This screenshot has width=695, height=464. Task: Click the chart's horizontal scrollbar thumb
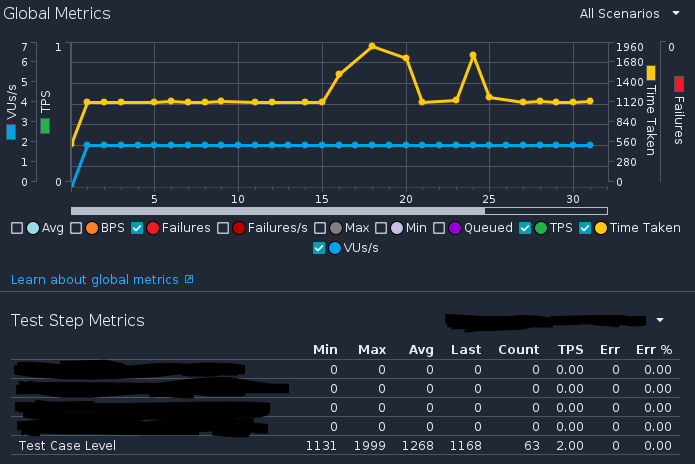point(277,210)
